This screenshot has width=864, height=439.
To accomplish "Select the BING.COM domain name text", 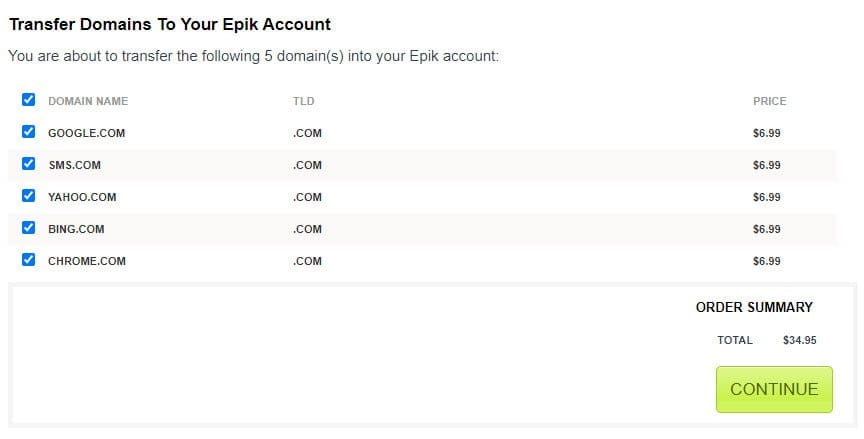I will (76, 229).
